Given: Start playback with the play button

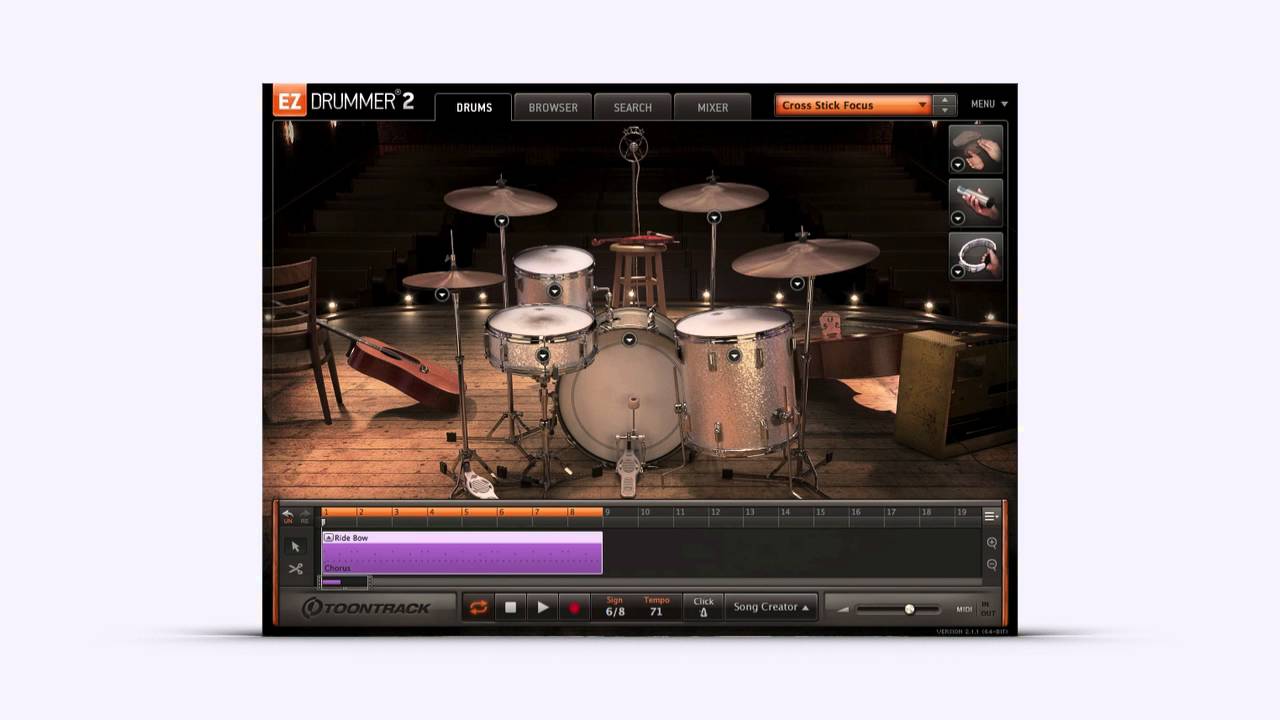Looking at the screenshot, I should [x=543, y=607].
